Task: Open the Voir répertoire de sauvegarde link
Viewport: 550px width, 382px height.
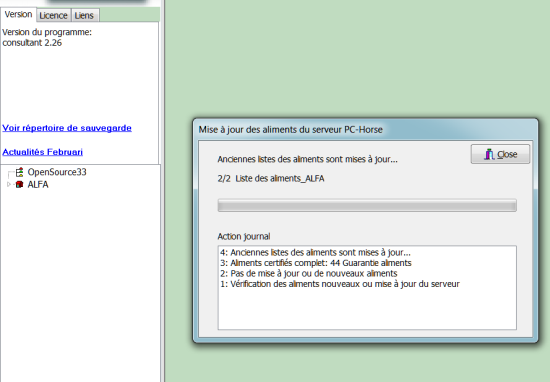Action: [x=67, y=128]
